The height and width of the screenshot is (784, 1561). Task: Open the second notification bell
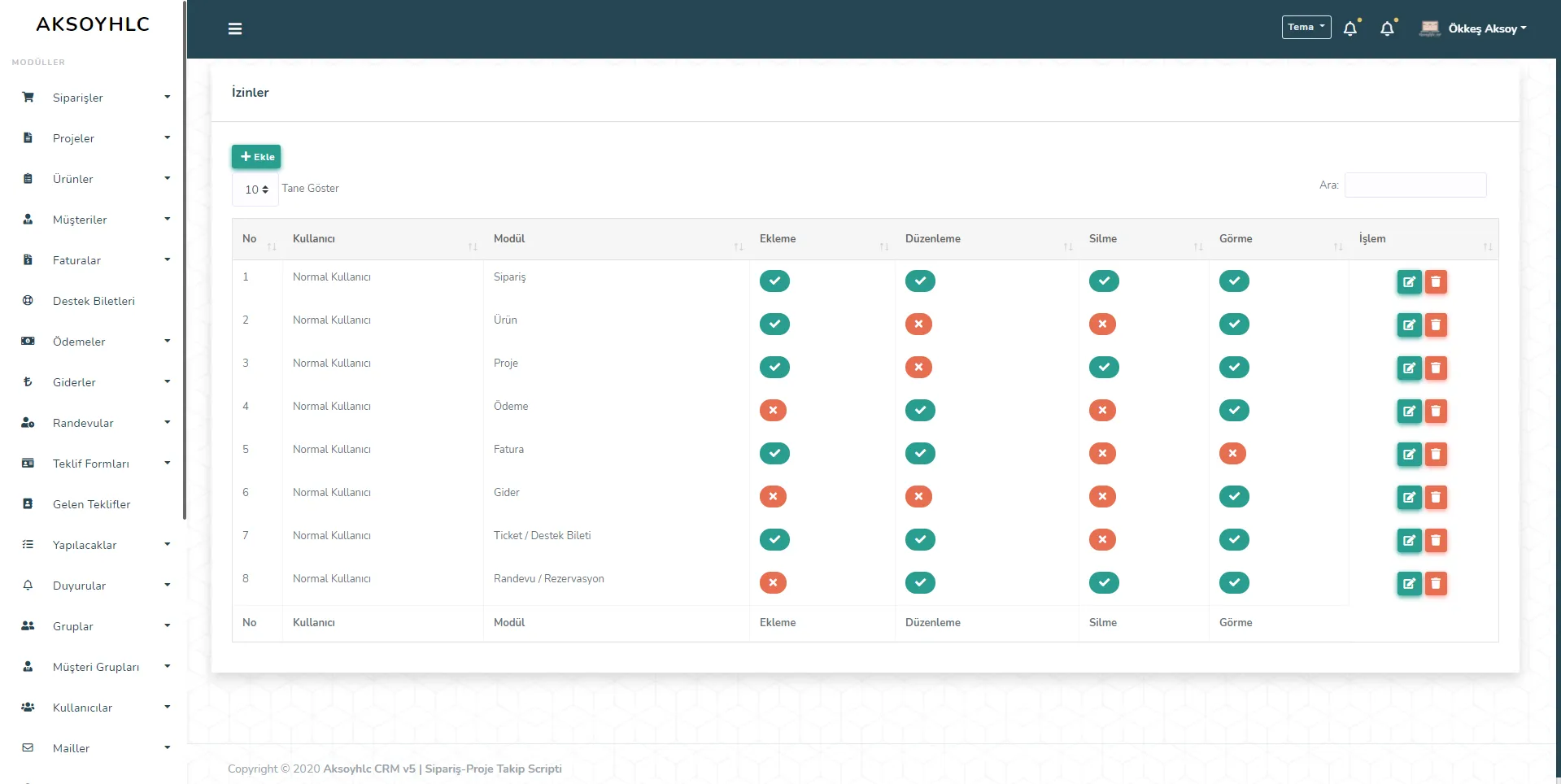coord(1388,28)
